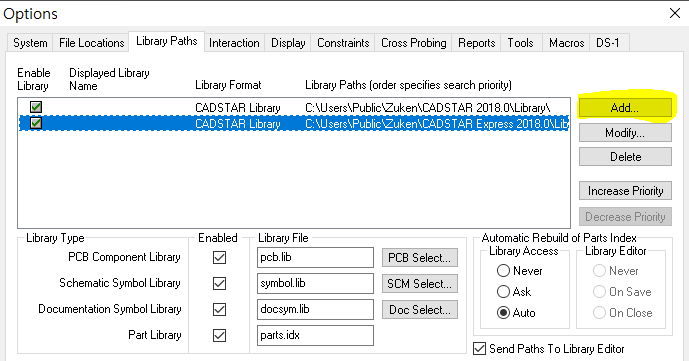This screenshot has width=689, height=361.
Task: Select the DS-1 tab
Action: [608, 43]
